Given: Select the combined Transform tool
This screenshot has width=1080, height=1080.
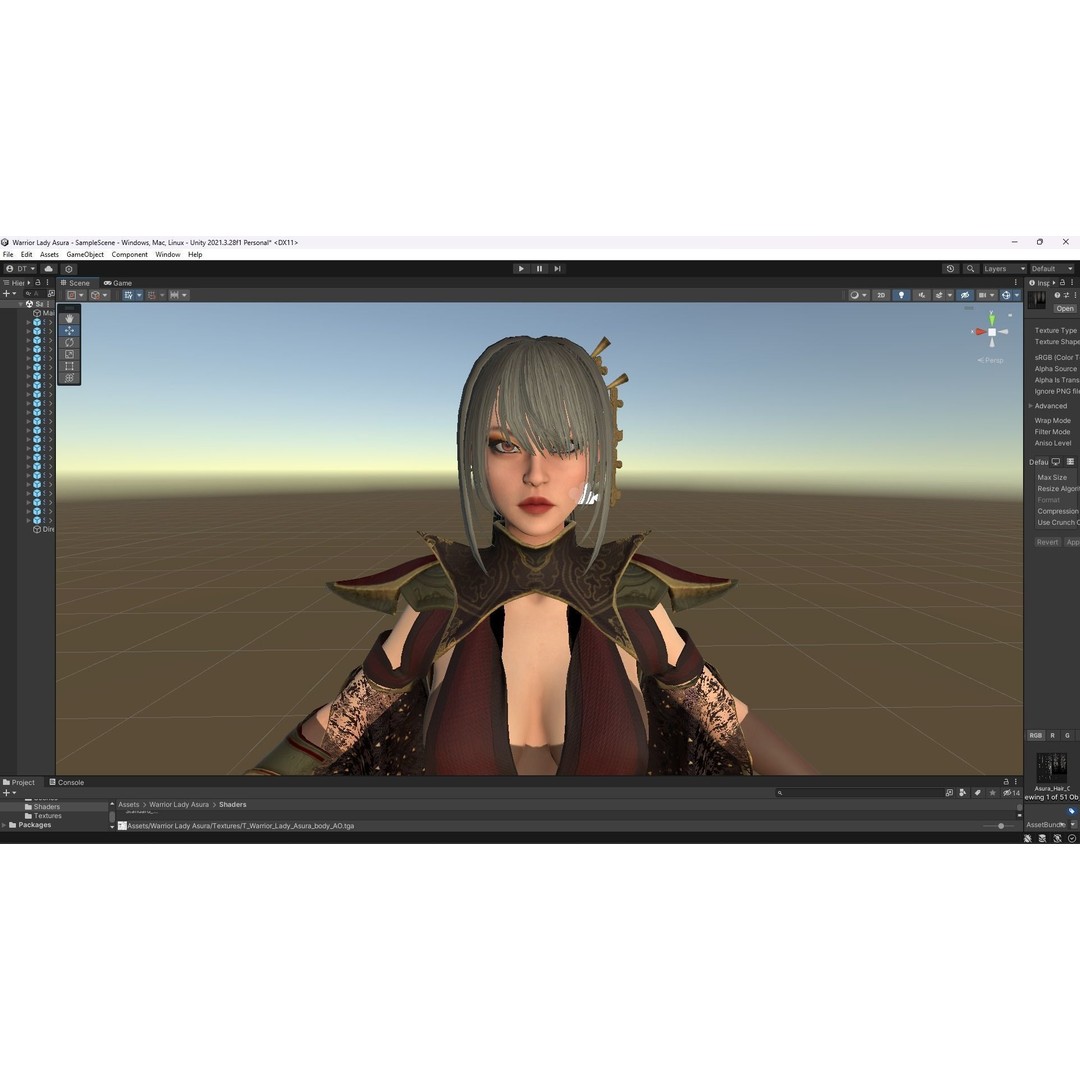Looking at the screenshot, I should click(x=69, y=377).
